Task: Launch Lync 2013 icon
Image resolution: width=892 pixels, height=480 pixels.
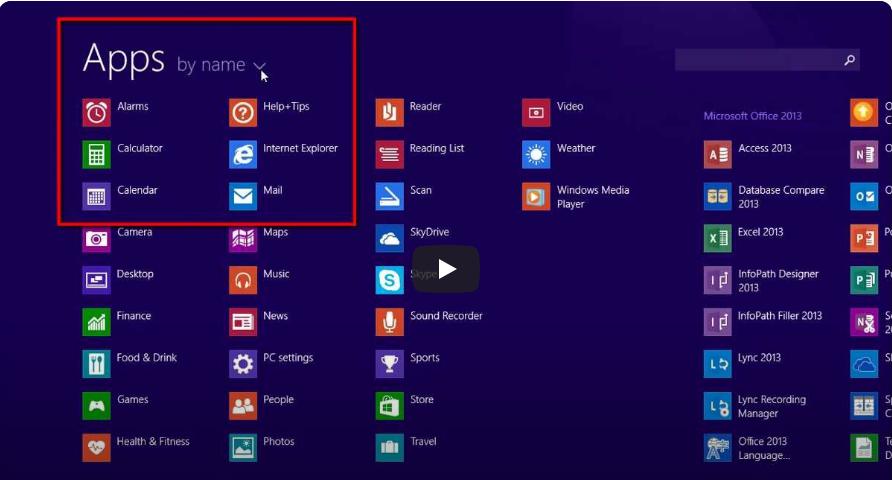Action: (x=717, y=364)
